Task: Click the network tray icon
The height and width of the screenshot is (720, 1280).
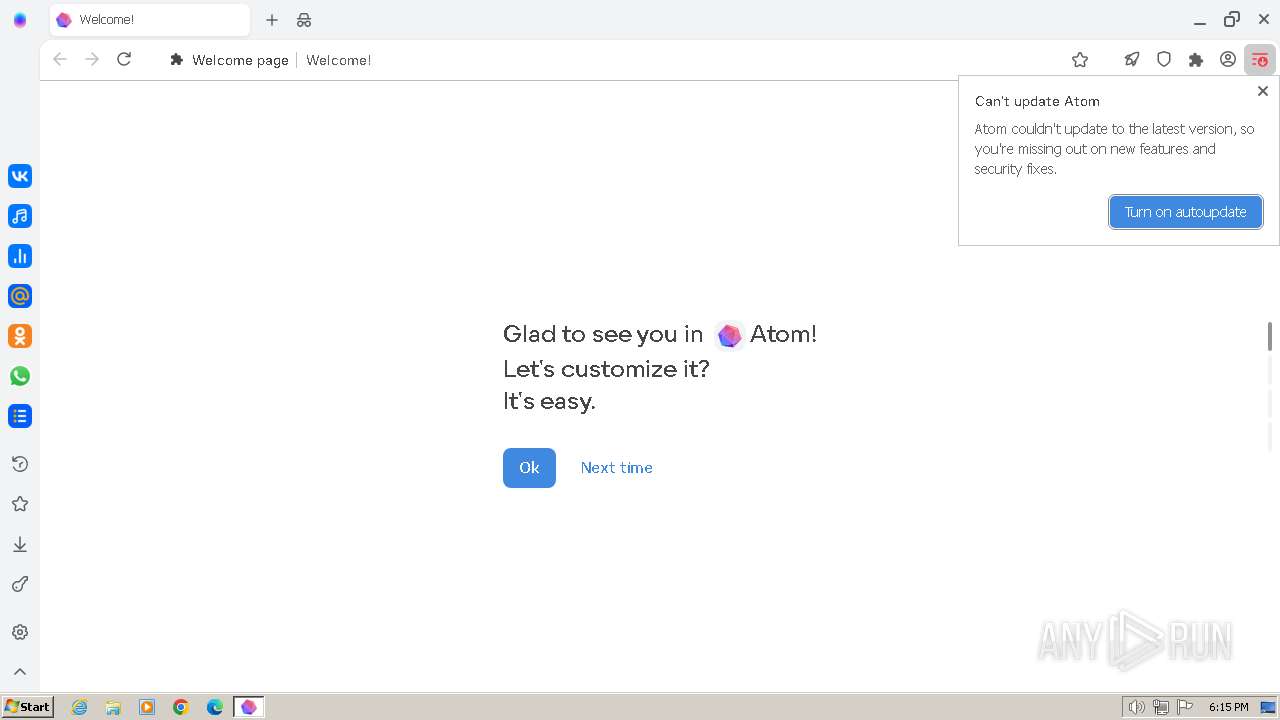Action: (1161, 707)
